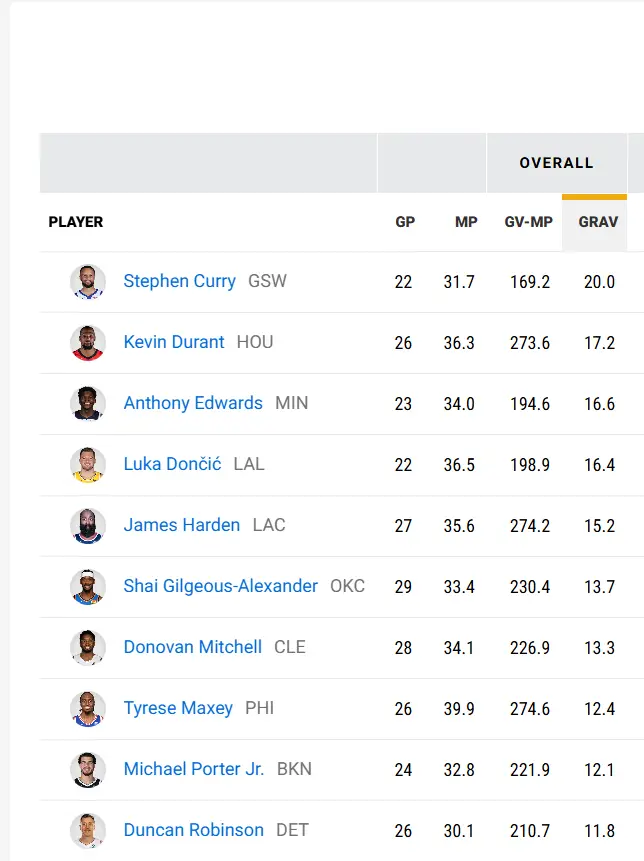Click Donovan Mitchell's headshot avatar
The width and height of the screenshot is (644, 861).
pyautogui.click(x=88, y=648)
